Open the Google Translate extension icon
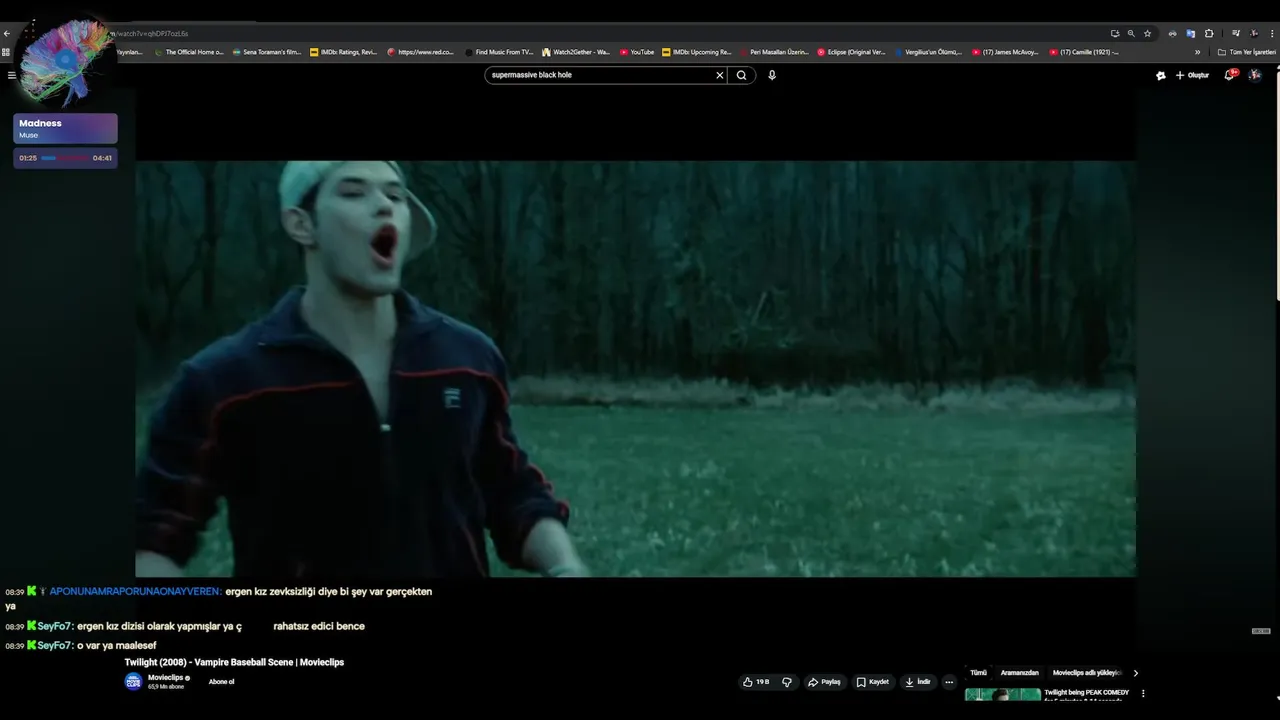The height and width of the screenshot is (720, 1280). (x=1190, y=33)
